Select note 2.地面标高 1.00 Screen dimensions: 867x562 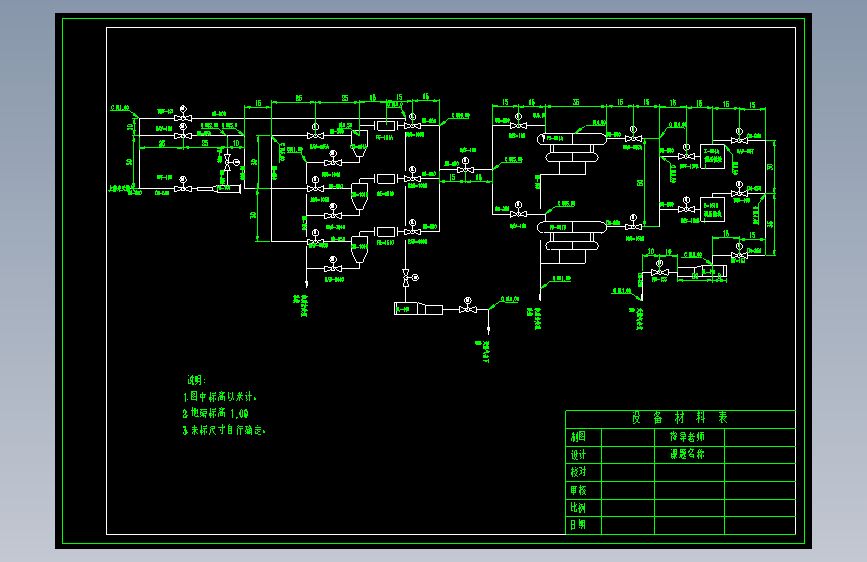216,413
